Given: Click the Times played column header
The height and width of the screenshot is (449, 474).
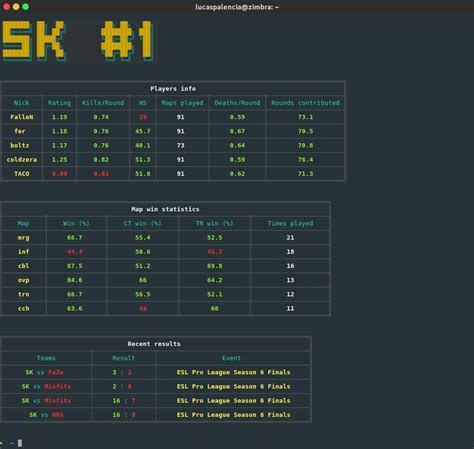Looking at the screenshot, I should pos(290,223).
